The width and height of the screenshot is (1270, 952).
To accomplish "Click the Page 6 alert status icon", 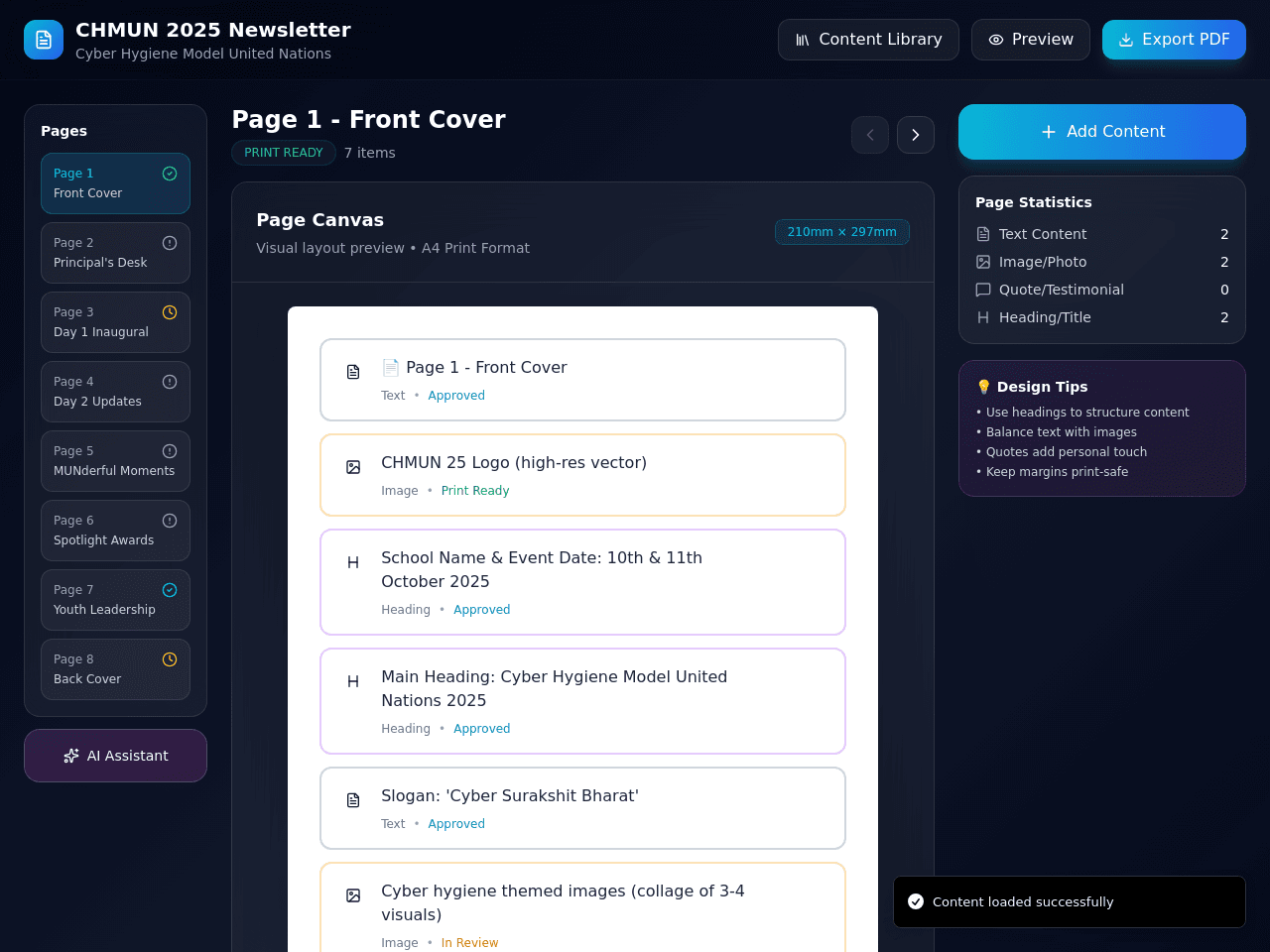I will (x=170, y=521).
